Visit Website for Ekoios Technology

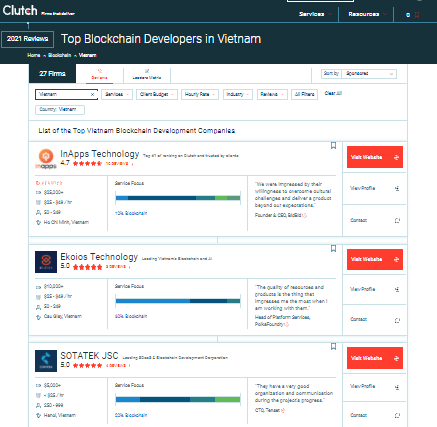375,259
